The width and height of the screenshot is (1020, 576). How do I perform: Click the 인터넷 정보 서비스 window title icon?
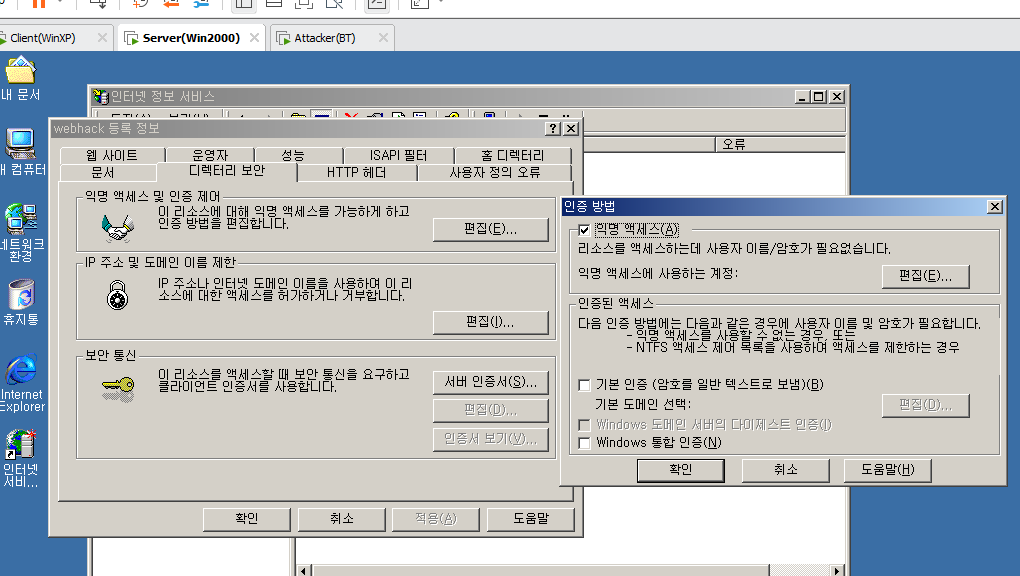click(x=100, y=96)
